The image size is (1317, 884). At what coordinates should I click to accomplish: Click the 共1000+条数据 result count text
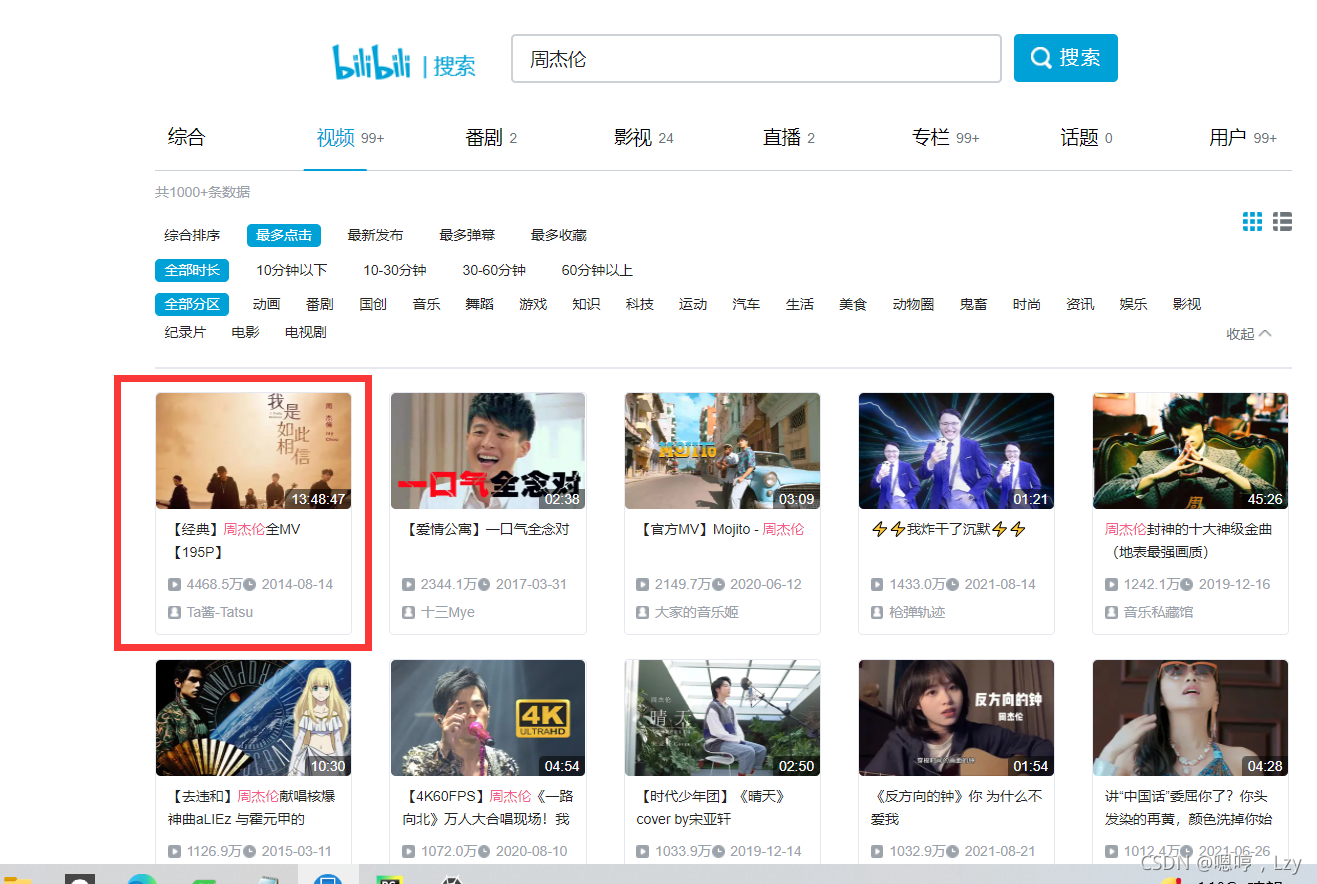pyautogui.click(x=203, y=192)
